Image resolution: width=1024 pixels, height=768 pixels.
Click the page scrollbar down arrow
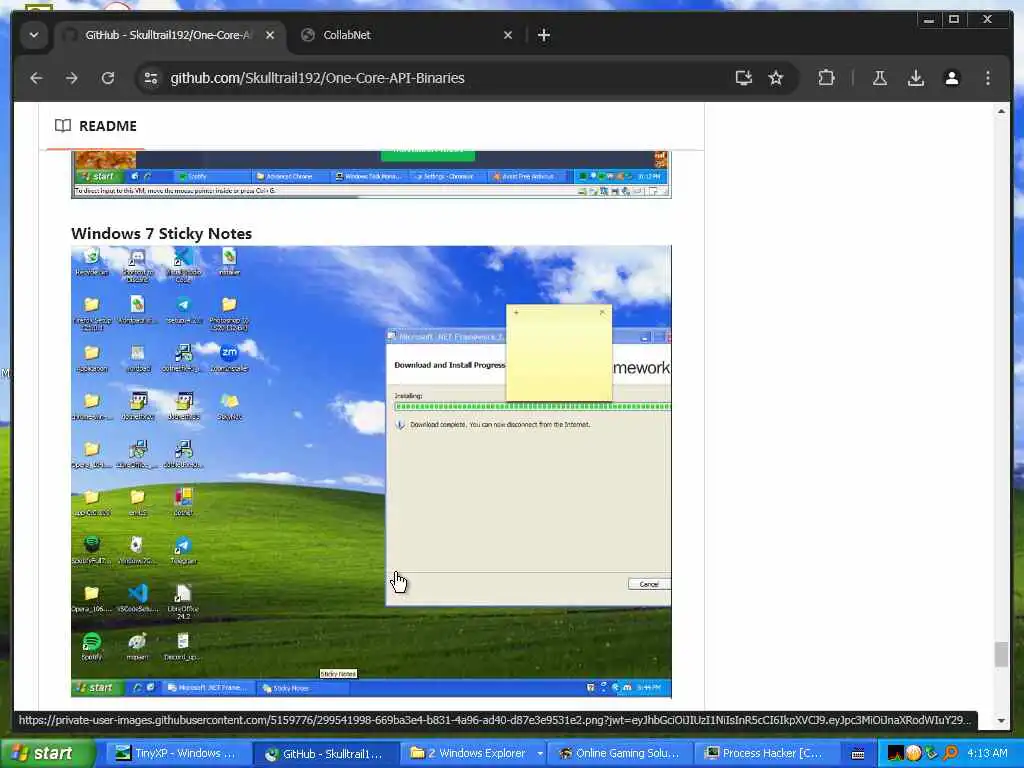(1001, 721)
